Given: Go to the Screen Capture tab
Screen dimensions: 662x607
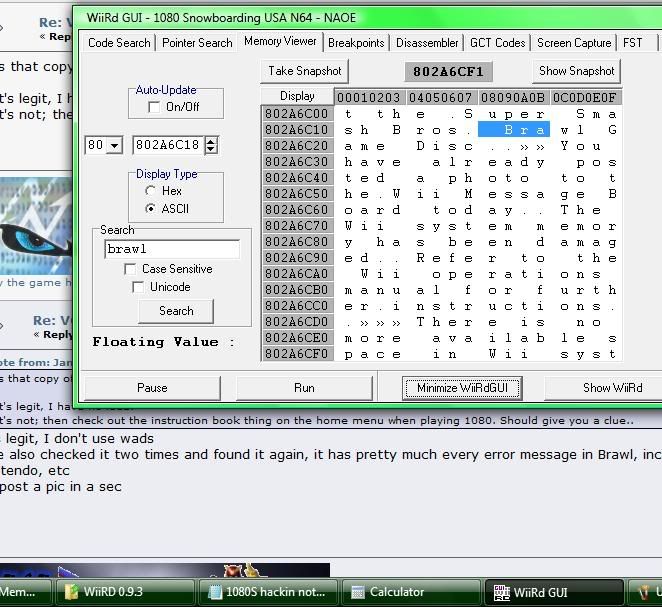Looking at the screenshot, I should pos(574,43).
